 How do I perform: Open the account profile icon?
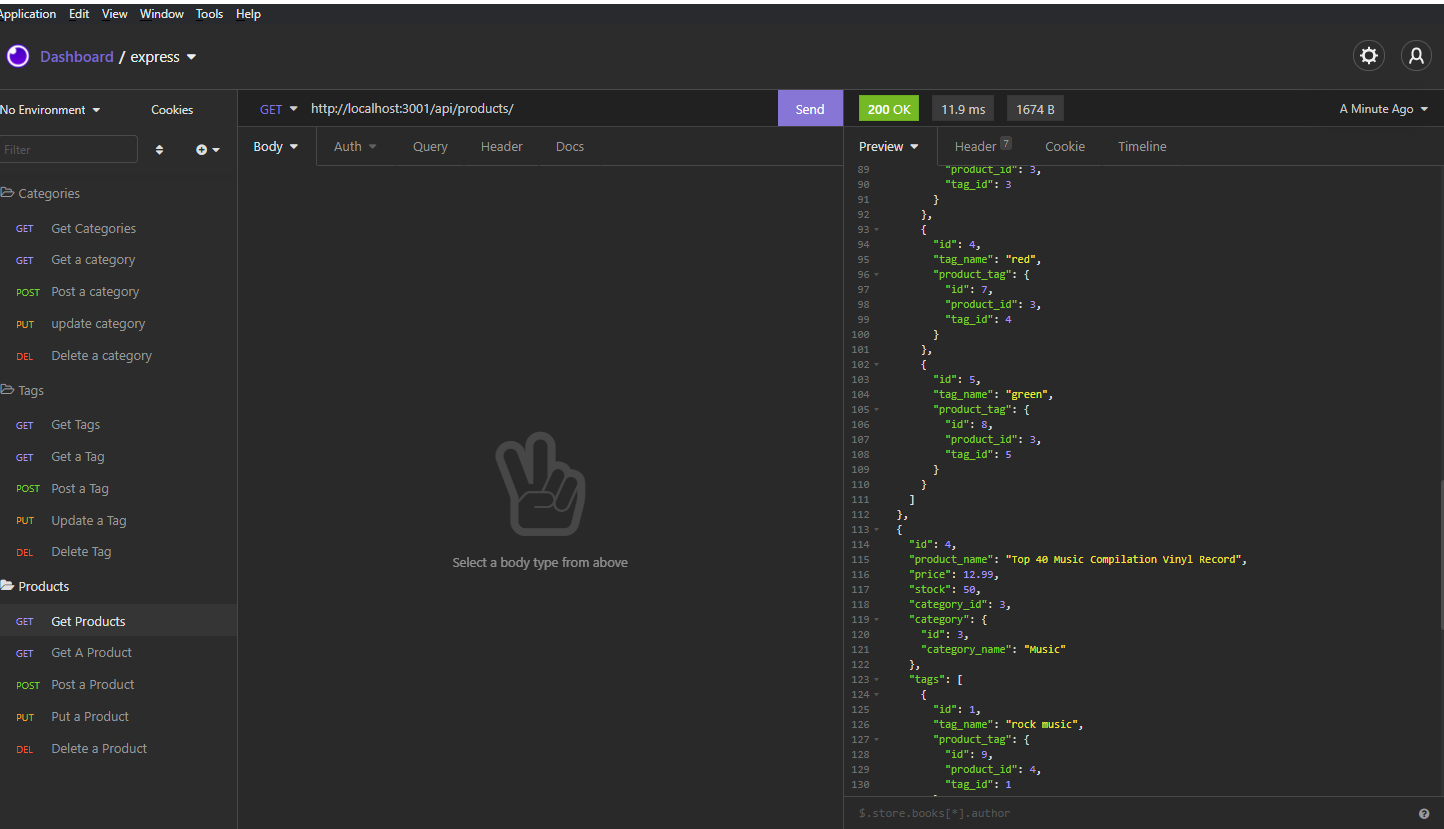[x=1416, y=56]
